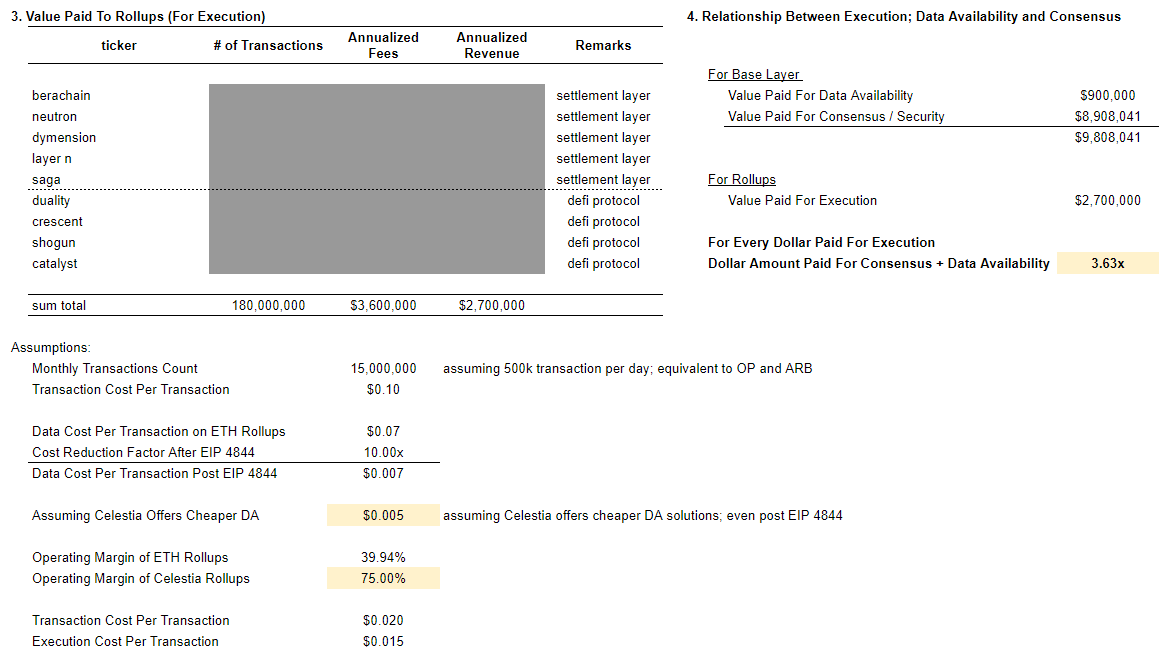Select the $9,808,041 base layer total
The width and height of the screenshot is (1160, 652).
(1107, 138)
